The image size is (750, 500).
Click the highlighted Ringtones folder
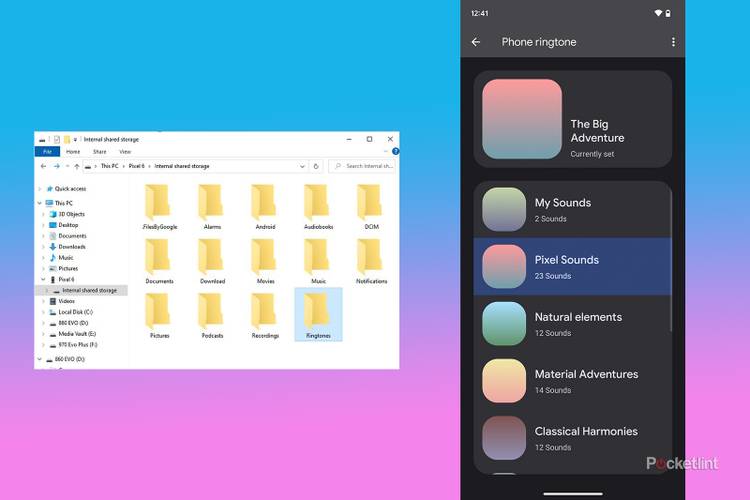coord(318,314)
